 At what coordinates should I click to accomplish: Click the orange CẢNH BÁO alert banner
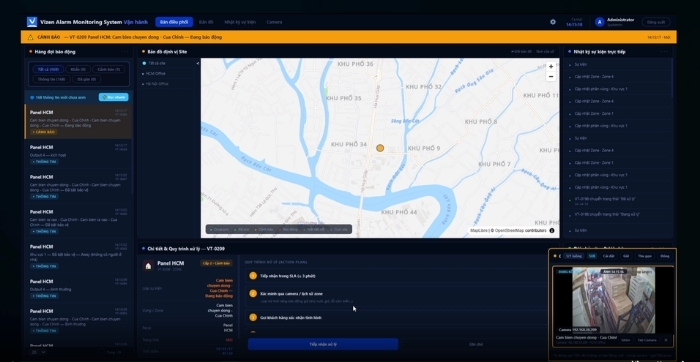(x=348, y=37)
